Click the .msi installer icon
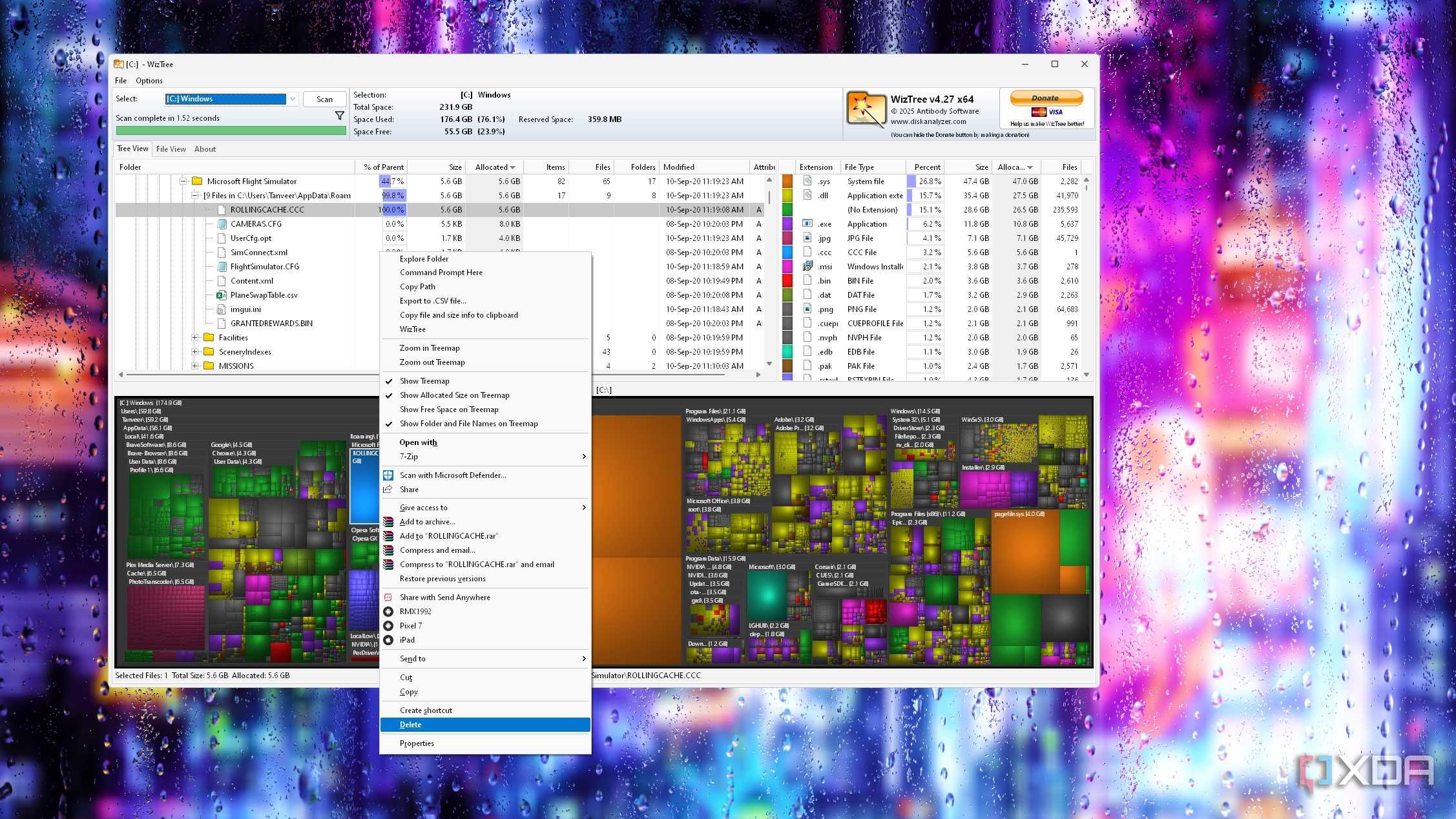The image size is (1456, 819). tap(807, 266)
